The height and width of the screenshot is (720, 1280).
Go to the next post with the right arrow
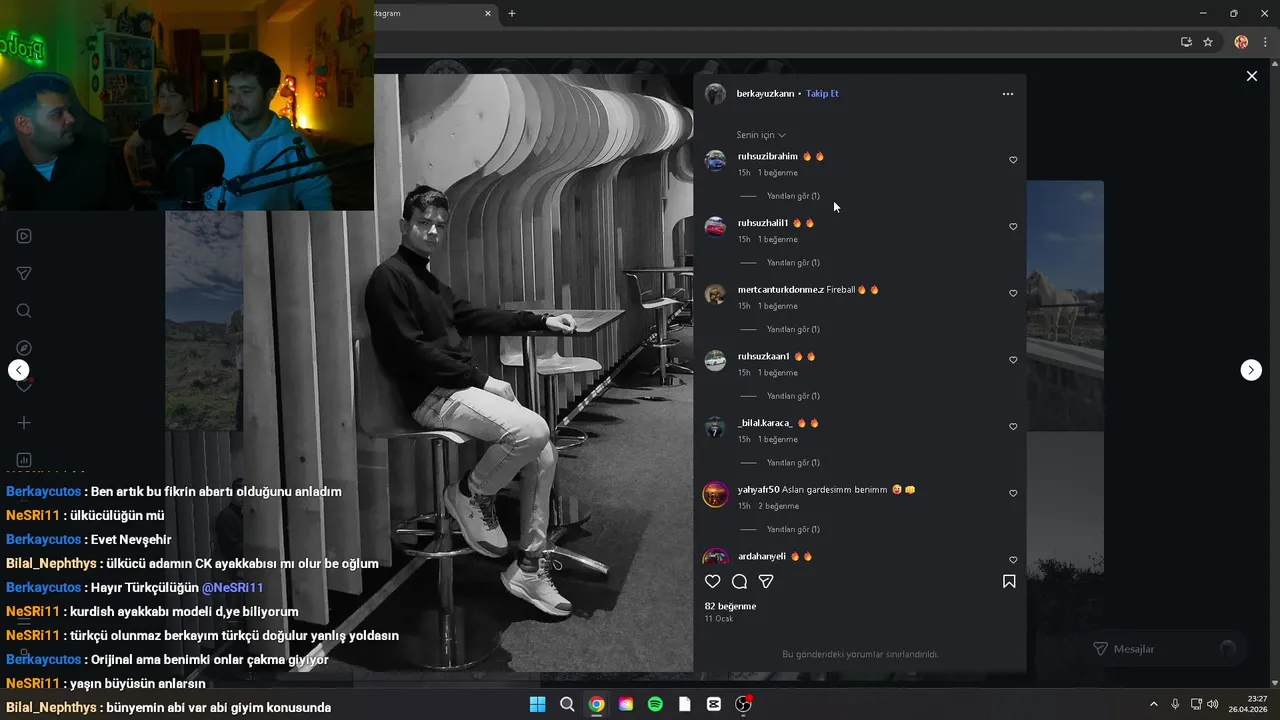click(1251, 370)
